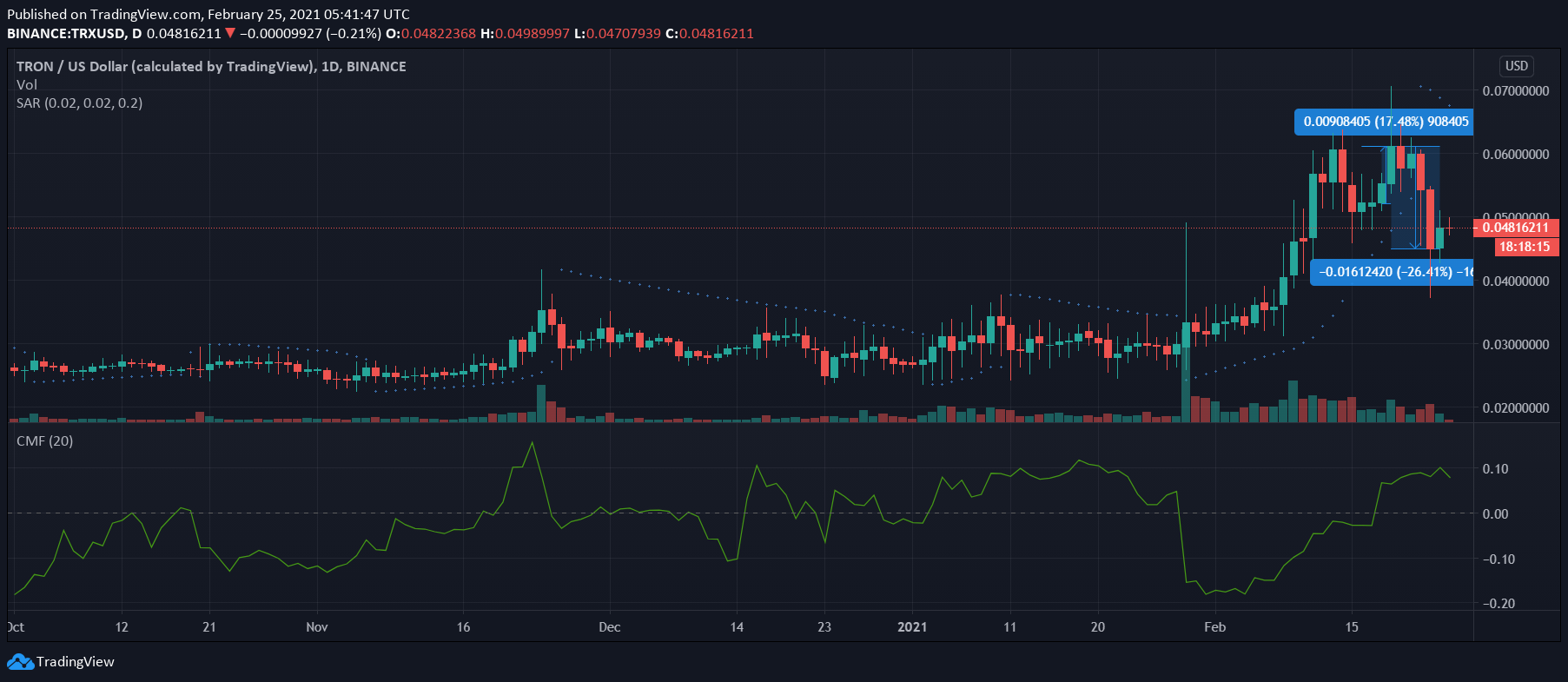Select the 17.48% price range measurement label
1568x682 pixels.
pyautogui.click(x=1386, y=122)
